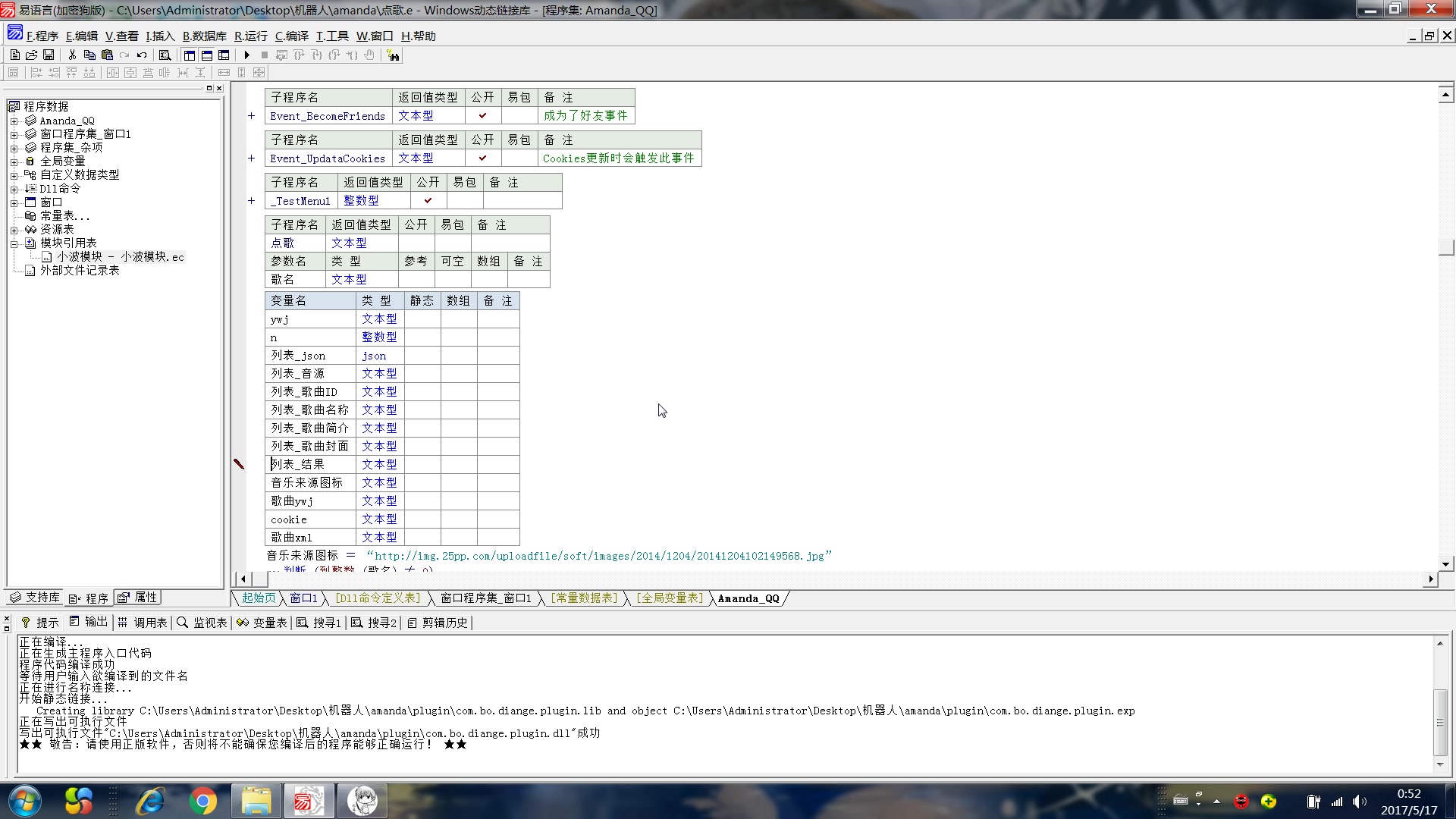Expand the 资源表 tree node
Image resolution: width=1456 pixels, height=819 pixels.
[14, 231]
